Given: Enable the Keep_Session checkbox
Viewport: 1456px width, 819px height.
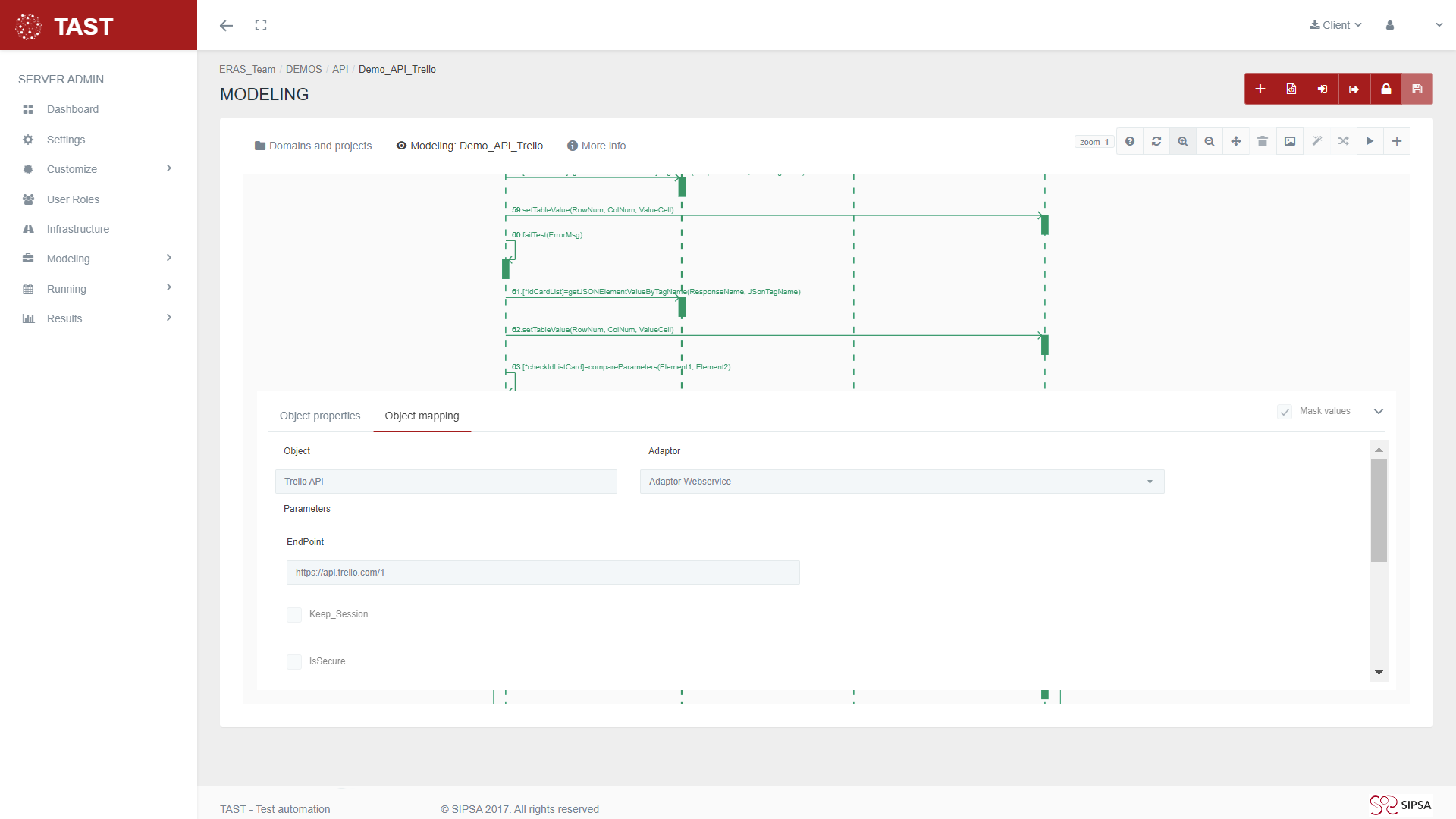Looking at the screenshot, I should [294, 615].
